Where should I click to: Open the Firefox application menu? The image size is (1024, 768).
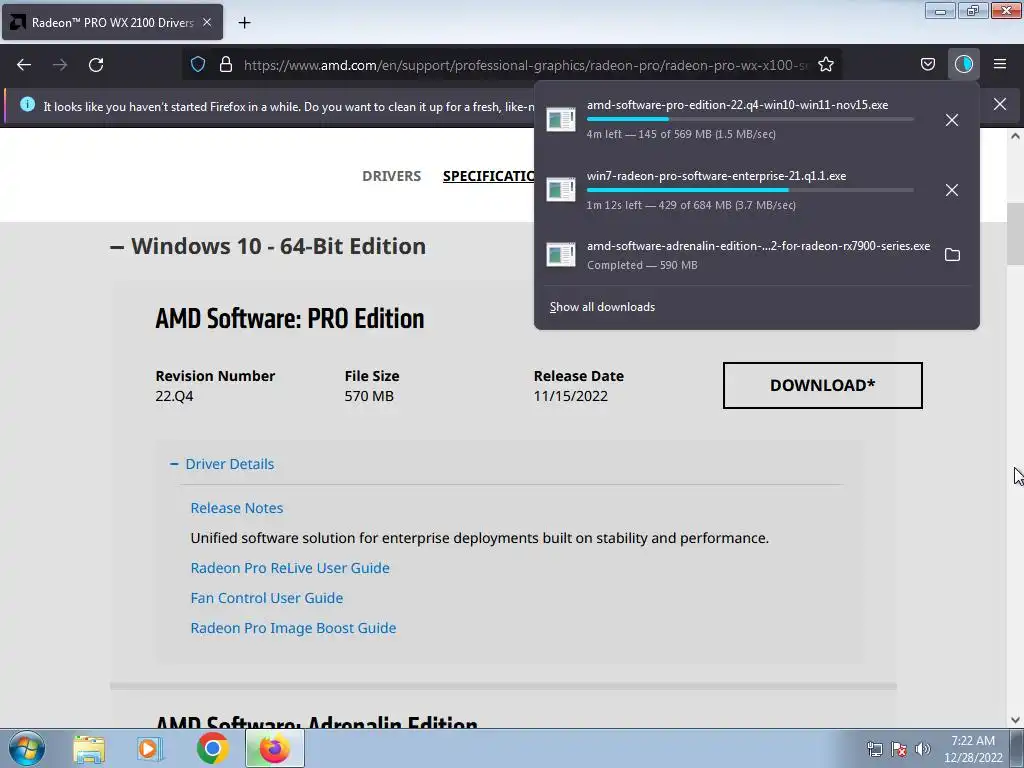(1000, 64)
